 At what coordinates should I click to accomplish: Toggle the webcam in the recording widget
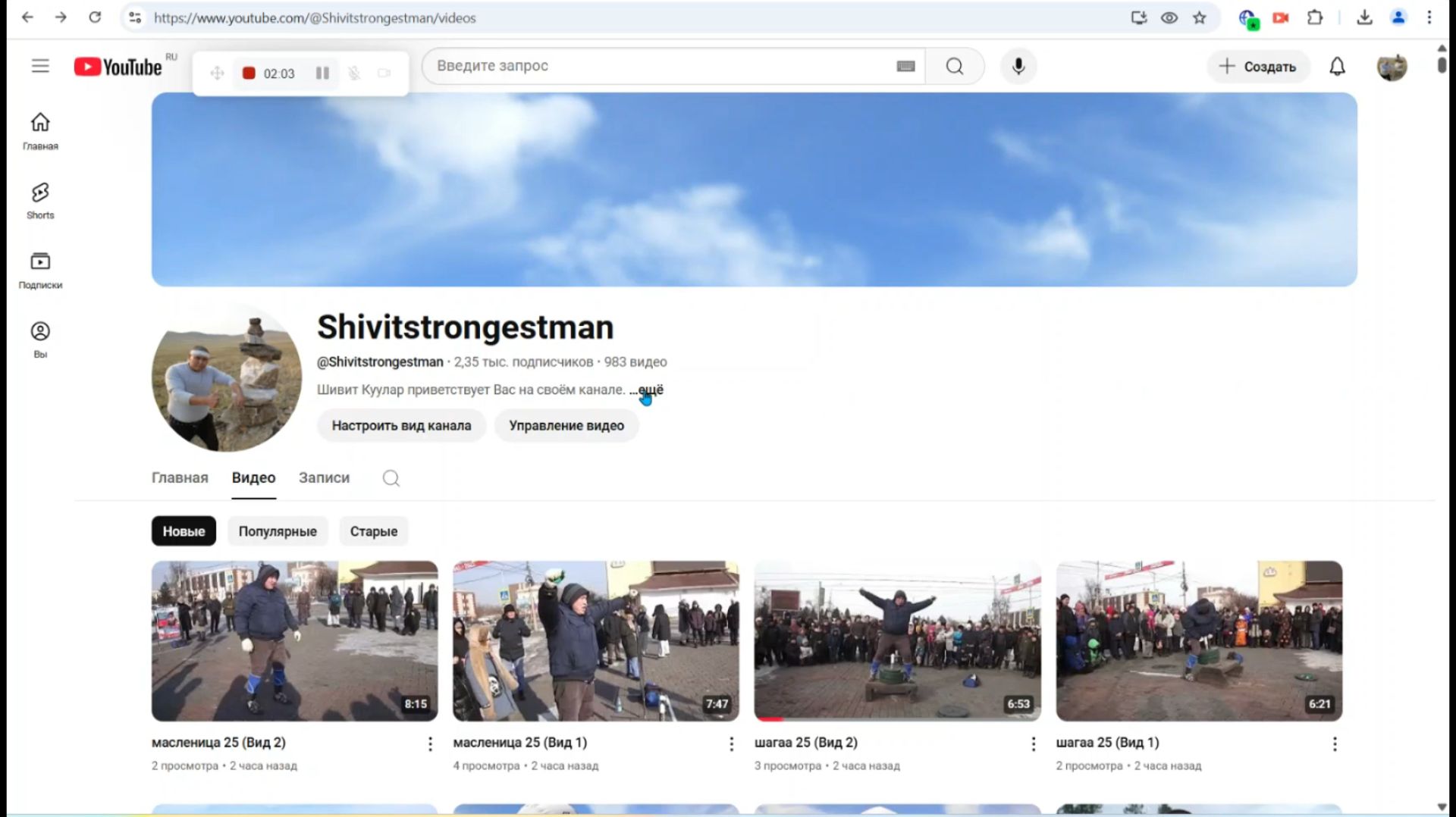384,73
